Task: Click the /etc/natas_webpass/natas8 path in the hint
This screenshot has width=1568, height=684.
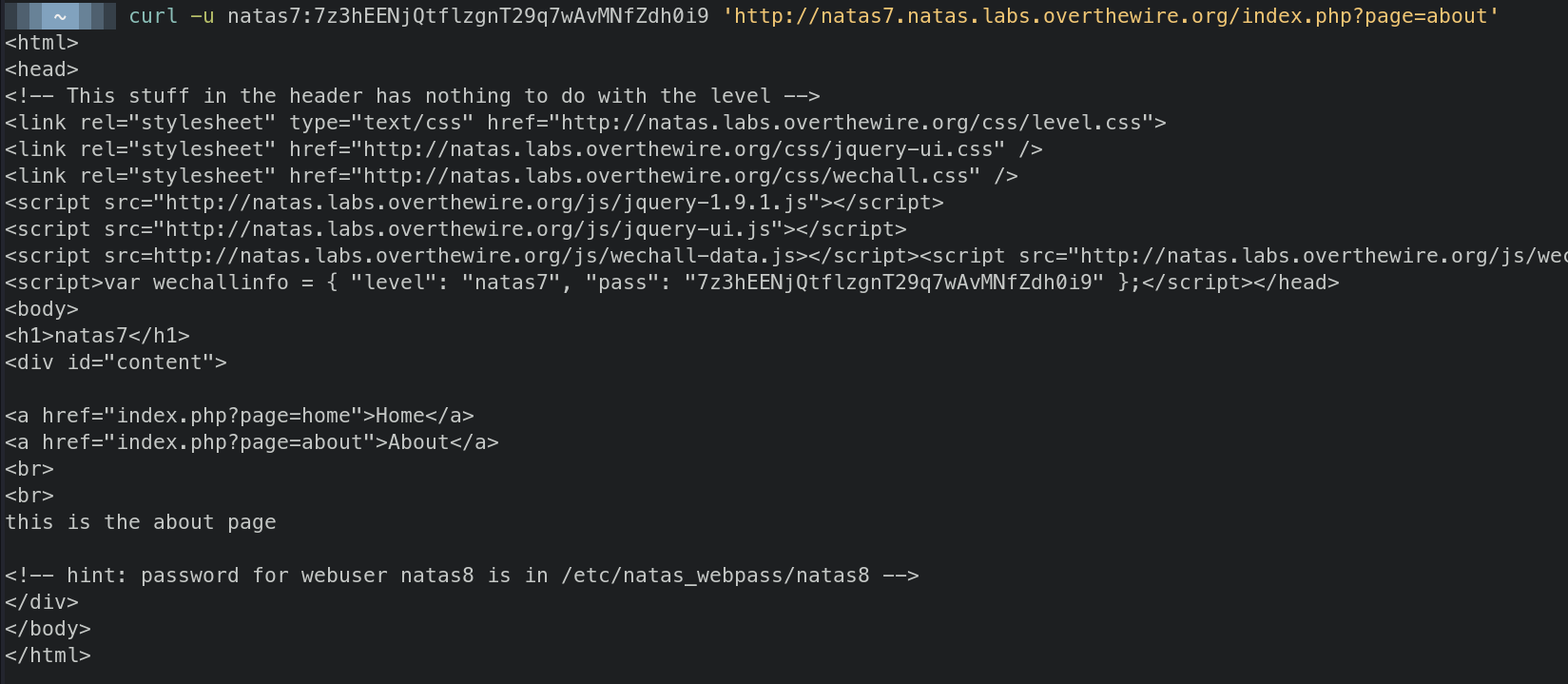Action: pyautogui.click(x=715, y=576)
